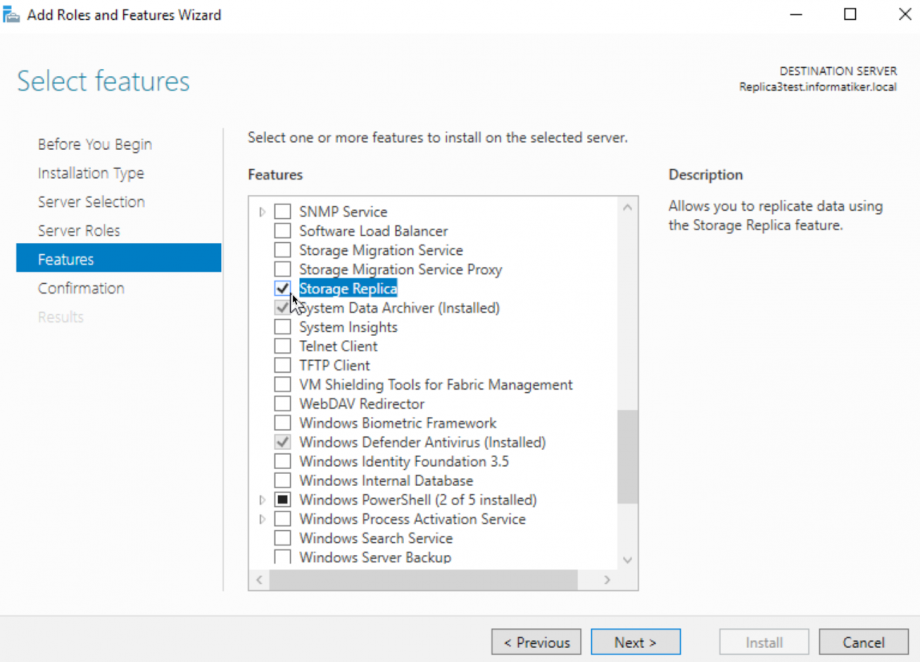This screenshot has width=920, height=662.
Task: Check Windows Server Backup
Action: coord(282,557)
